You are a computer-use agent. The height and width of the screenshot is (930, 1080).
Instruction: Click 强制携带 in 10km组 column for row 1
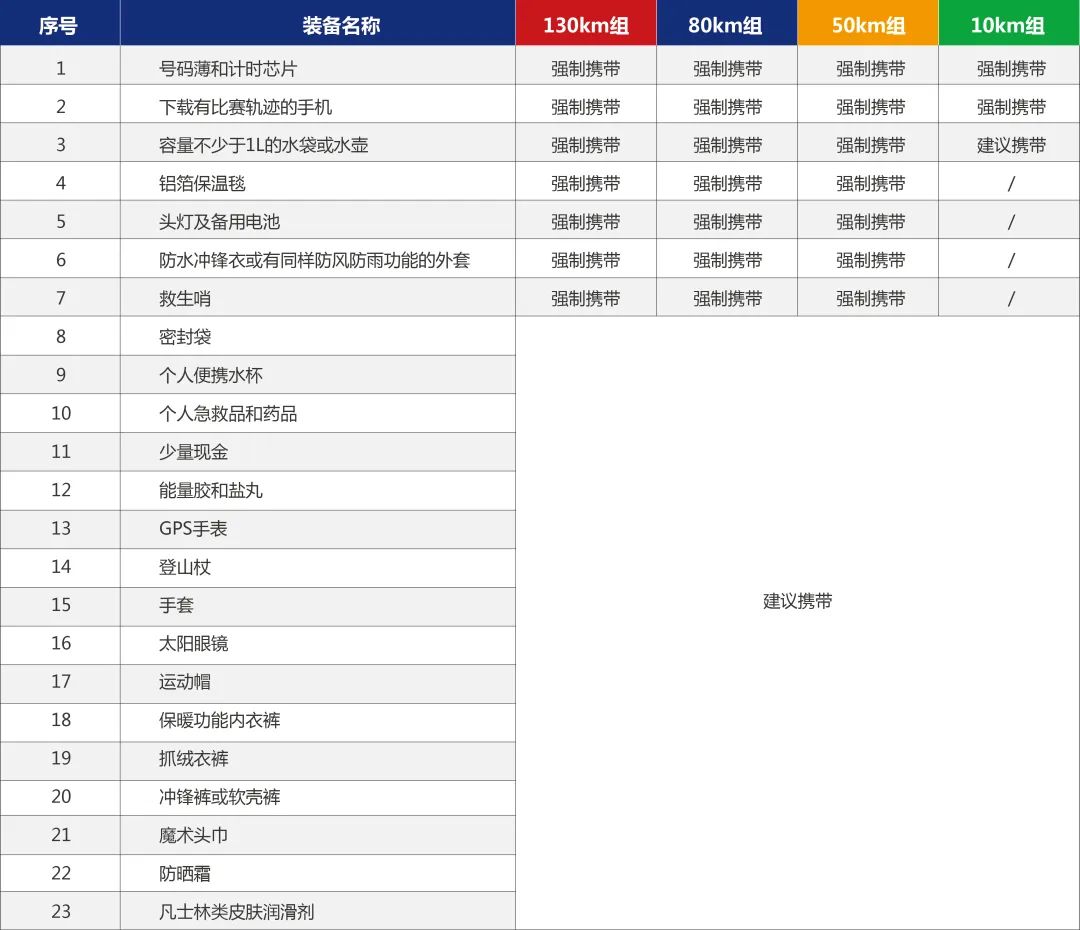pos(1011,69)
